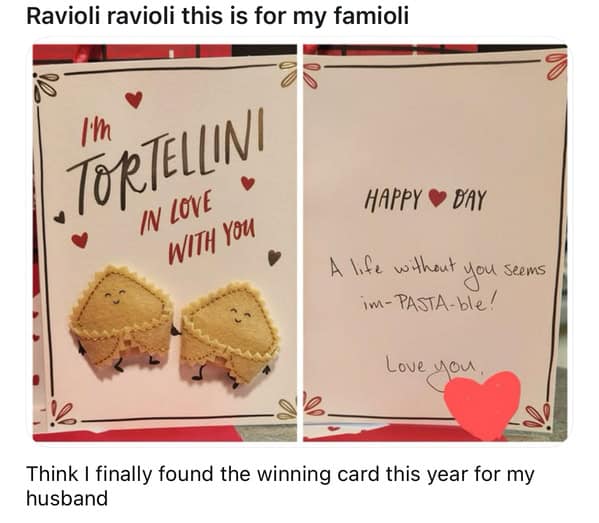Click the small brown heart left of TORTELLINI
Screen dimensions: 599x523
tap(58, 217)
